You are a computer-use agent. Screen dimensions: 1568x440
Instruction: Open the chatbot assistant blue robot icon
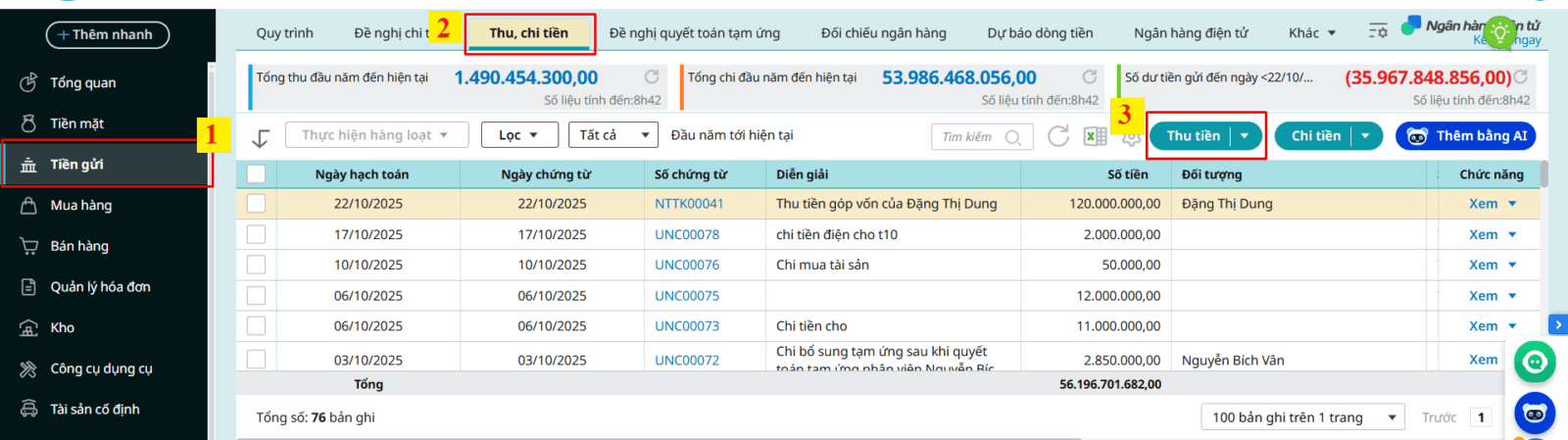tap(1535, 414)
